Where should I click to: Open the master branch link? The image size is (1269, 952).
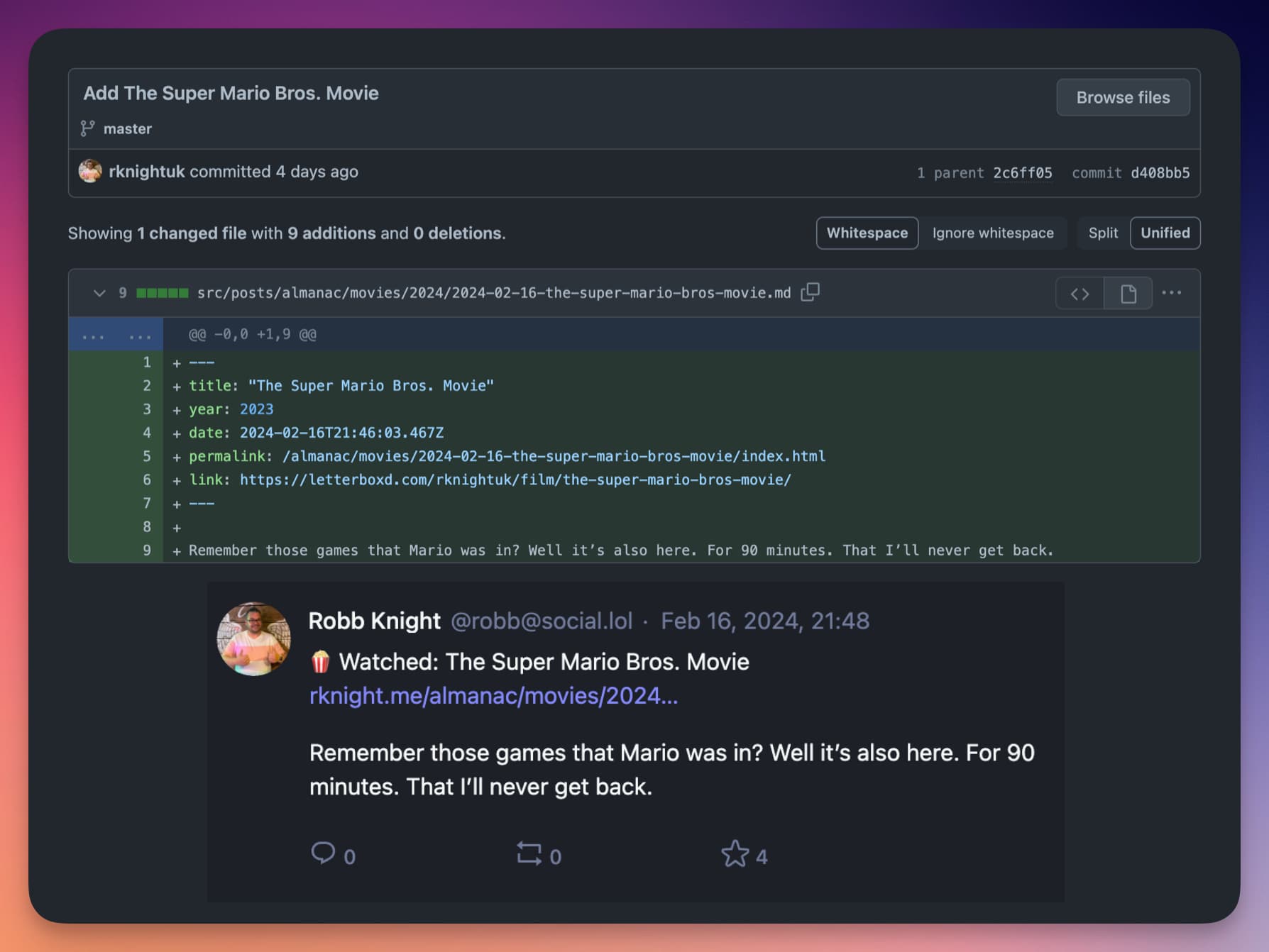click(128, 128)
